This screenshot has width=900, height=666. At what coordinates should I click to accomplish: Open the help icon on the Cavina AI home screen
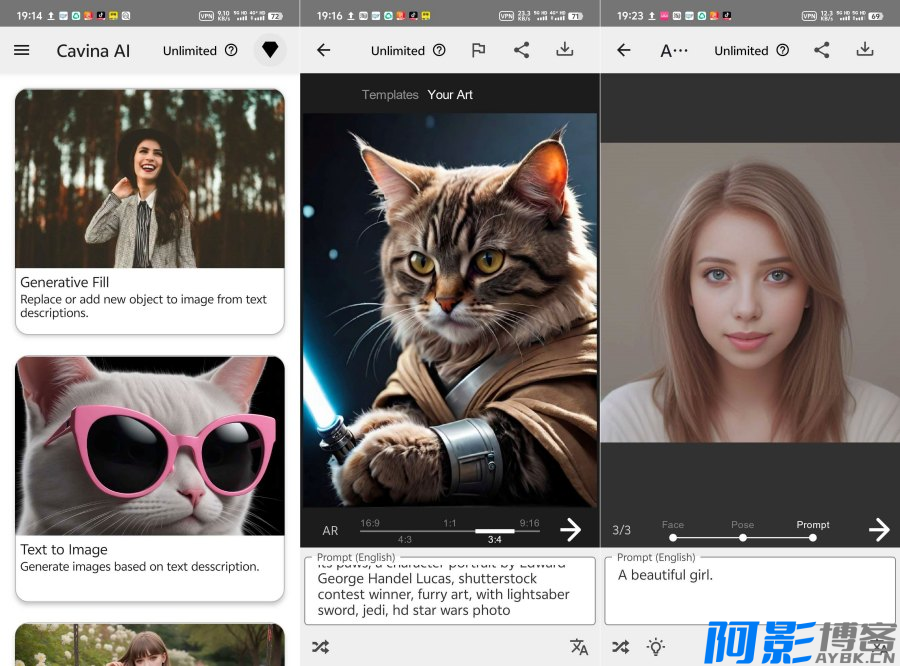[231, 51]
